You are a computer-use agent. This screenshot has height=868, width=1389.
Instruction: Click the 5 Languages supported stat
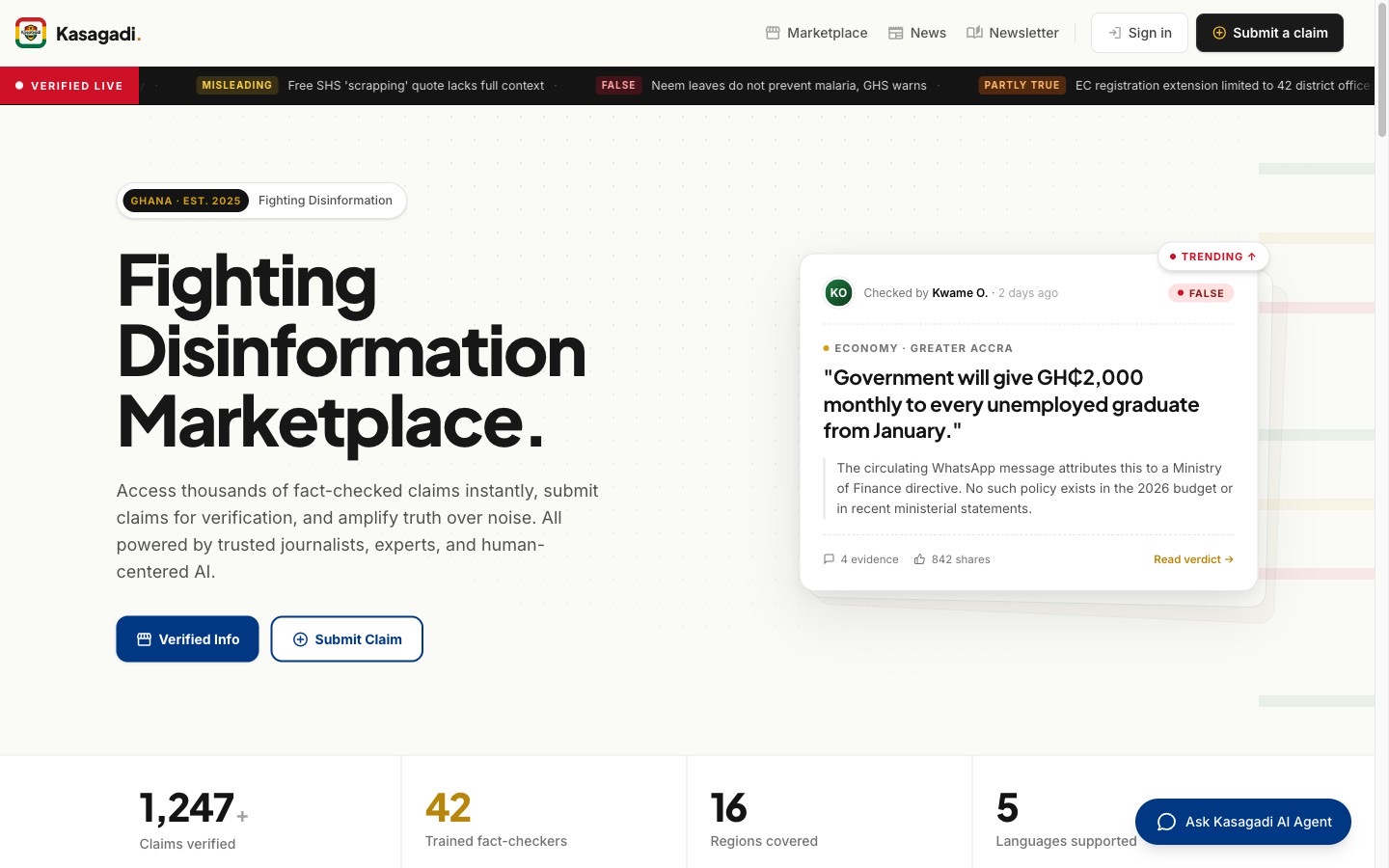coord(1066,820)
